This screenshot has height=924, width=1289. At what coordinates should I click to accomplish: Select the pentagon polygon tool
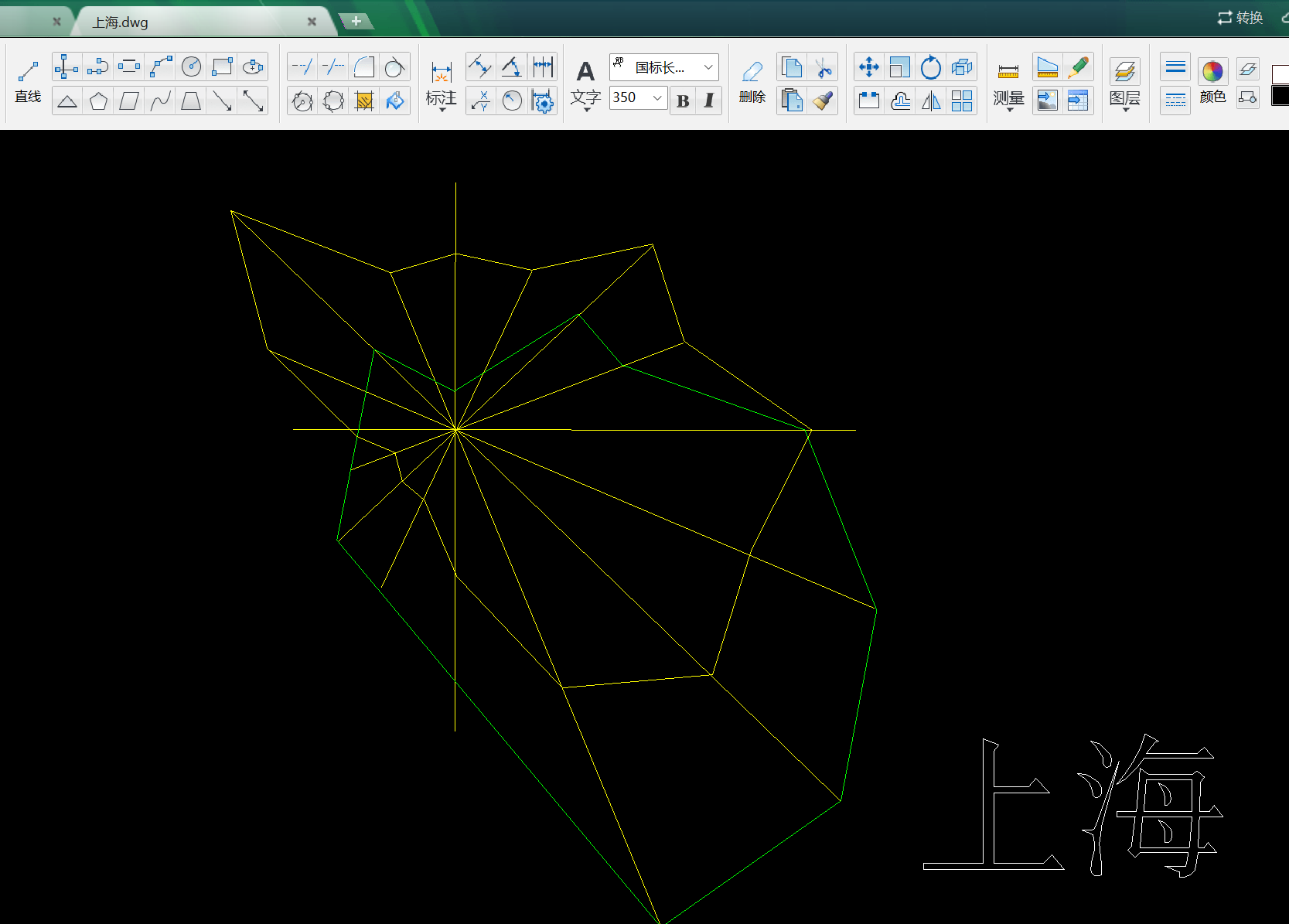point(98,101)
